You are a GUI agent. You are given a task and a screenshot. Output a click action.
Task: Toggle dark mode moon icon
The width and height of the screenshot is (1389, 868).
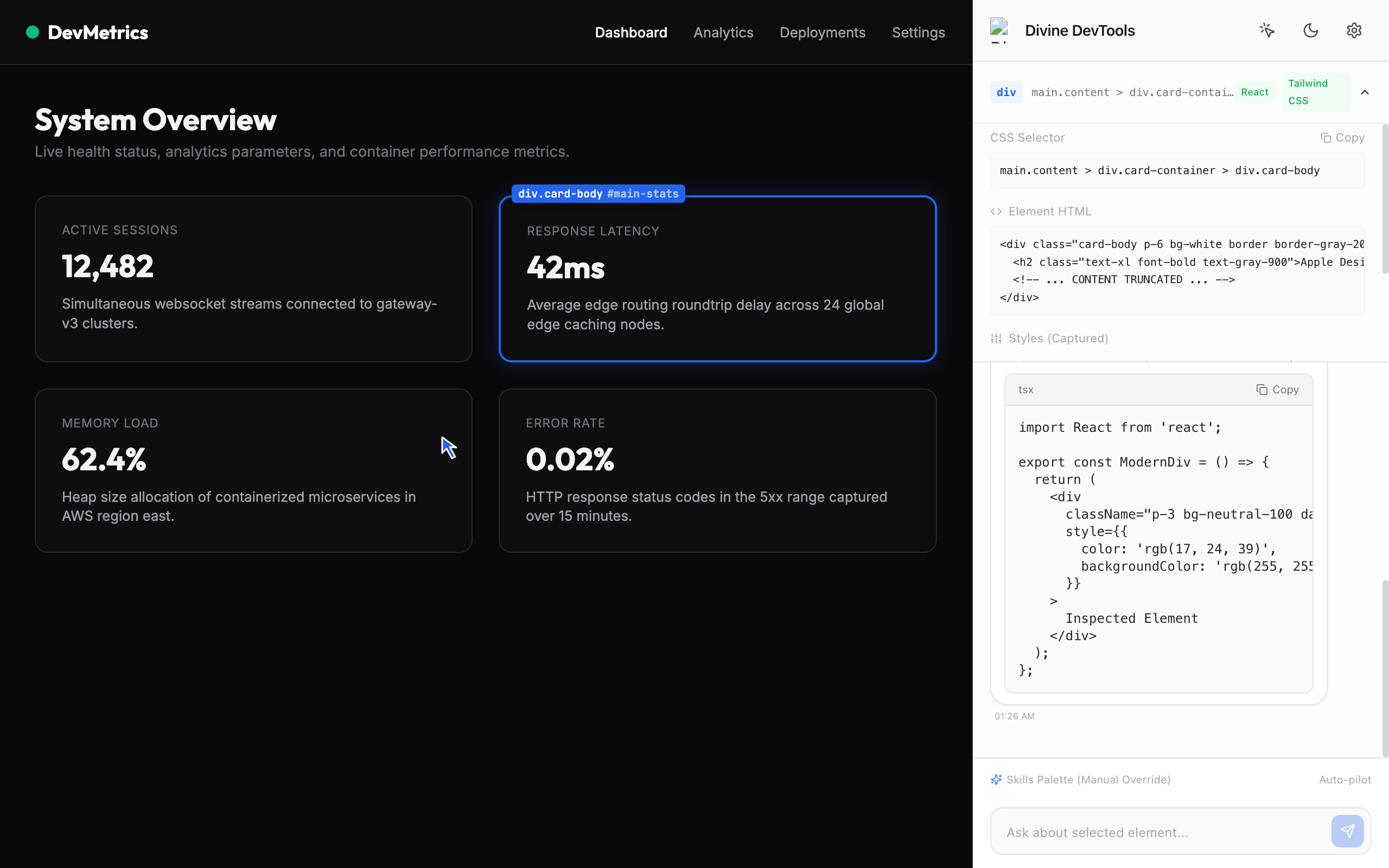point(1310,30)
